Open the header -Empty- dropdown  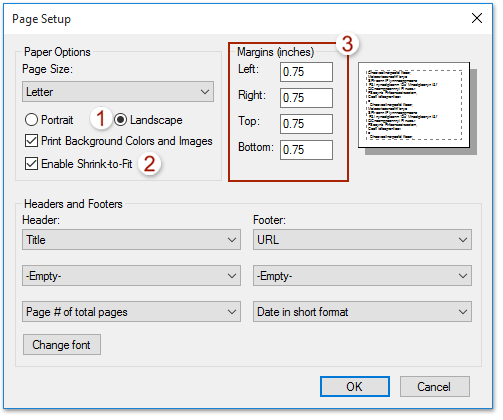click(x=132, y=277)
